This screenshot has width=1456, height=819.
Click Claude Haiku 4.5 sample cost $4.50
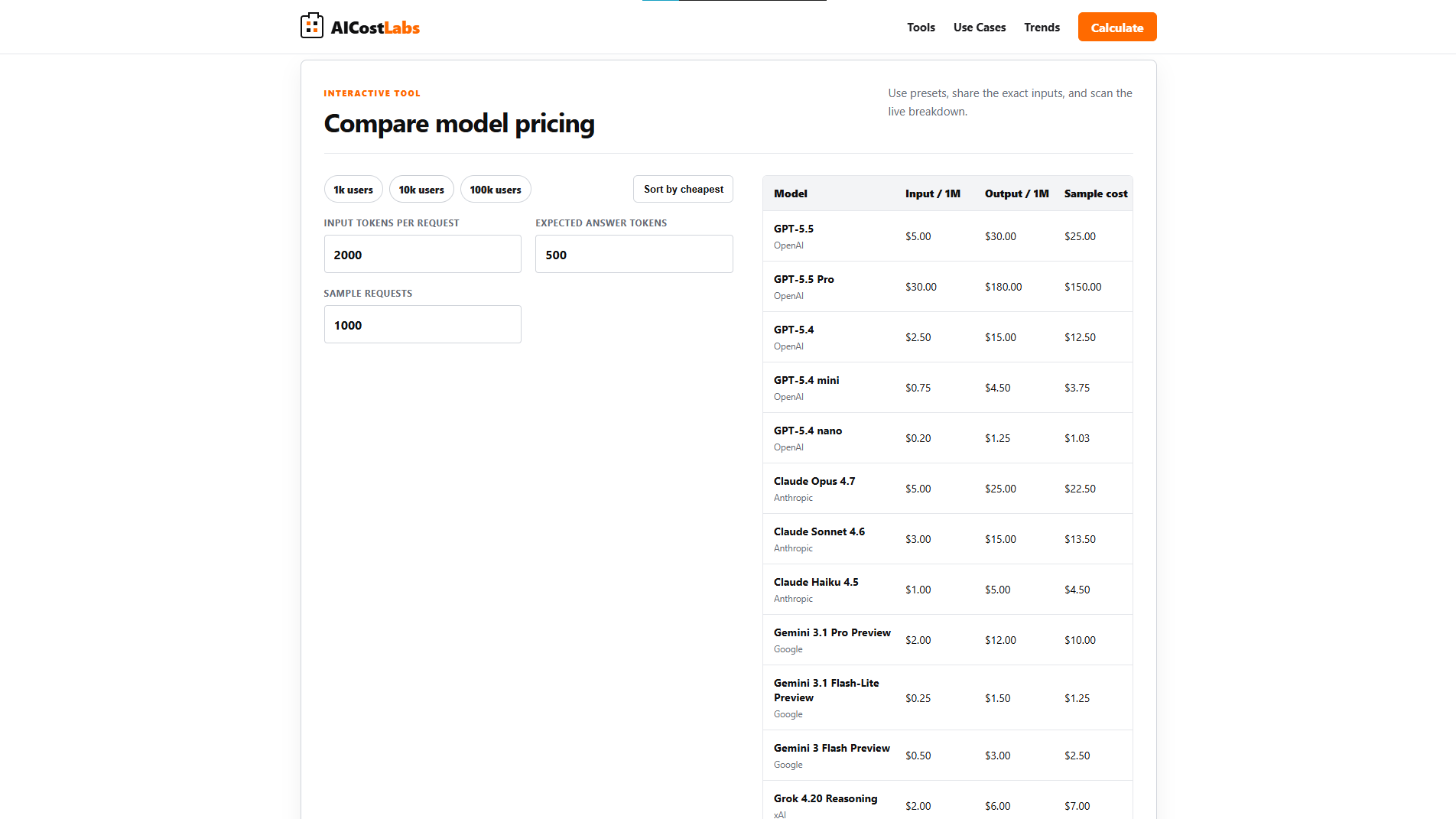click(x=1077, y=590)
